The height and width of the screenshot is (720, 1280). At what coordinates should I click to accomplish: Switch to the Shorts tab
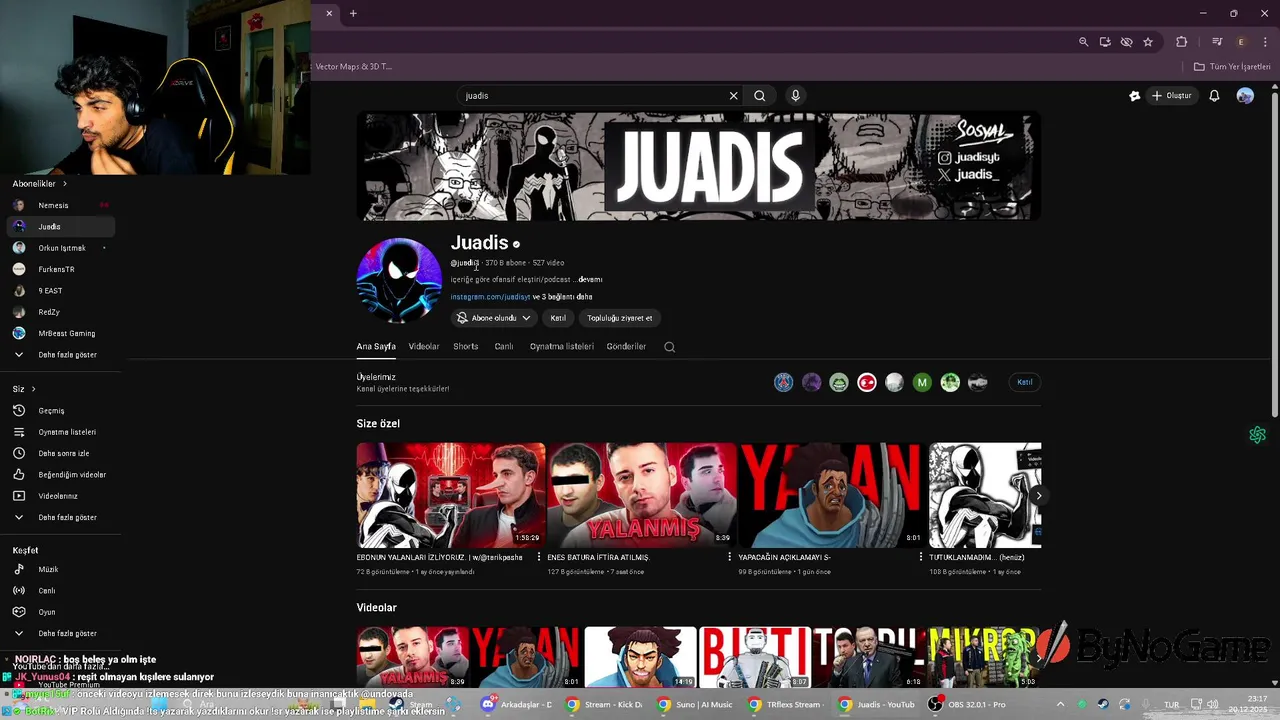tap(466, 347)
